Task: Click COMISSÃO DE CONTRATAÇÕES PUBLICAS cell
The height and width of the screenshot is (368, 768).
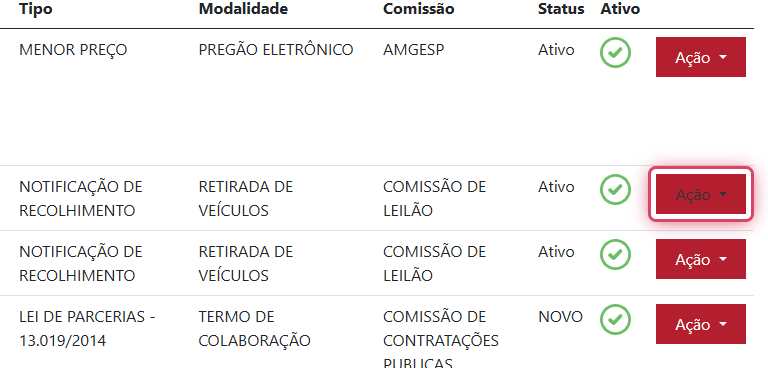Action: pyautogui.click(x=441, y=339)
